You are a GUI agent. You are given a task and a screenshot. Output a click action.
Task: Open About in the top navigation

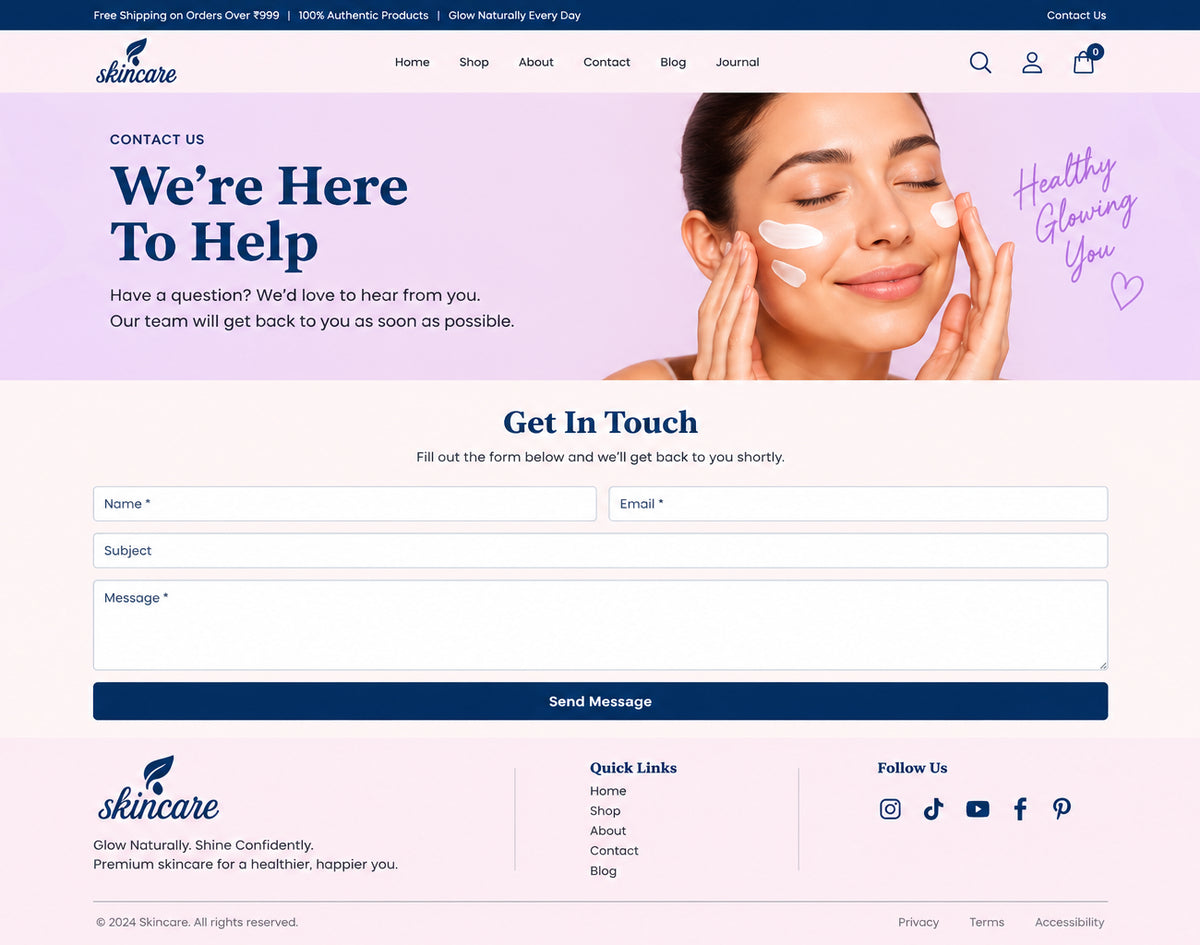pos(536,62)
